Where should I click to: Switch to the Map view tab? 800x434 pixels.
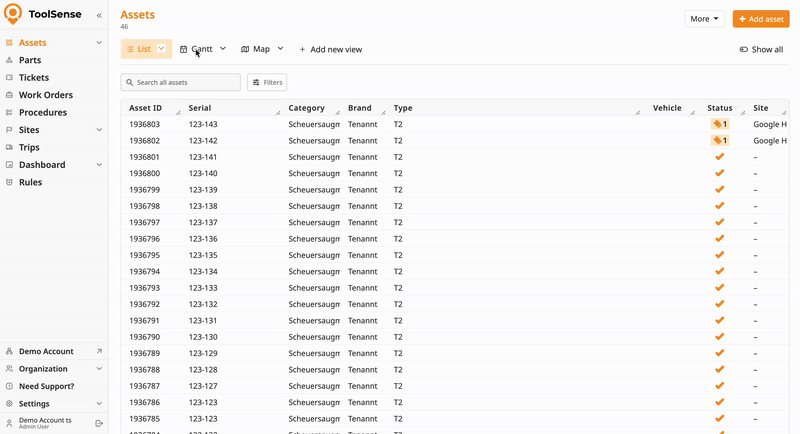(x=256, y=49)
